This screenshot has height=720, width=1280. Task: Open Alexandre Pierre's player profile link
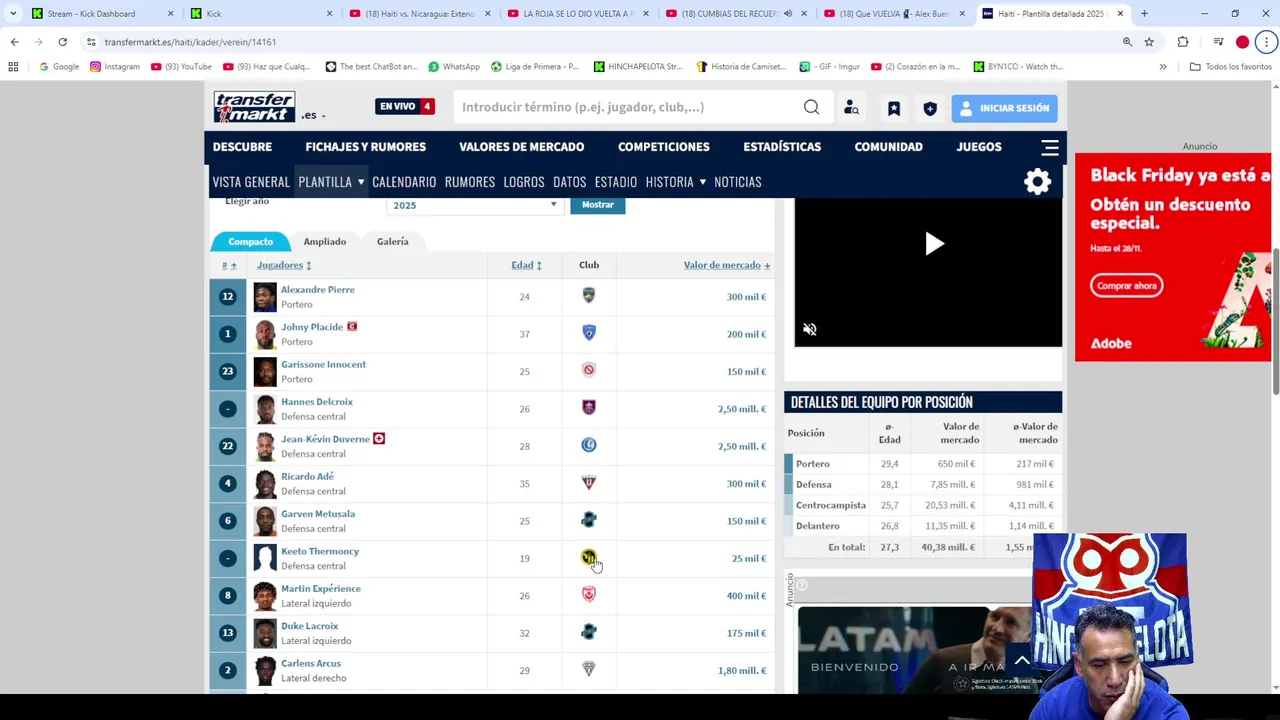tap(317, 290)
